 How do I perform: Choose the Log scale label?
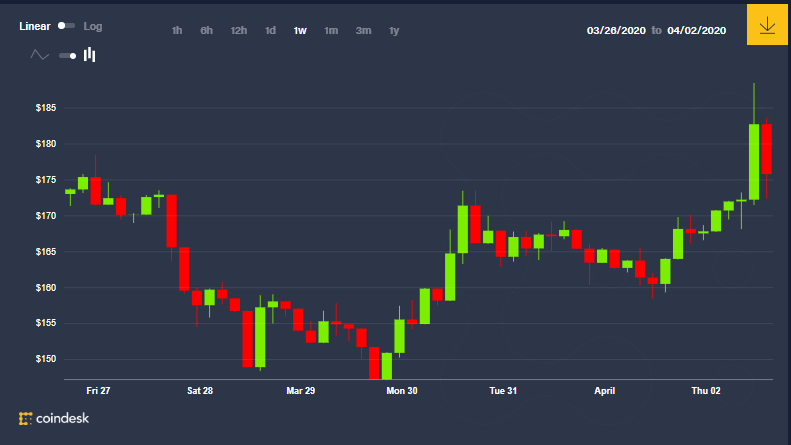coord(93,26)
